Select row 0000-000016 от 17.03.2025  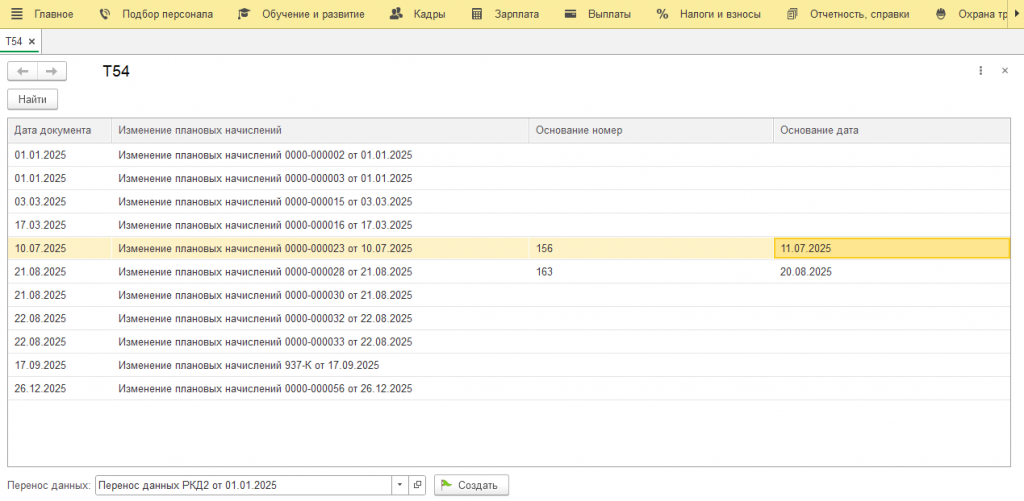[509, 225]
